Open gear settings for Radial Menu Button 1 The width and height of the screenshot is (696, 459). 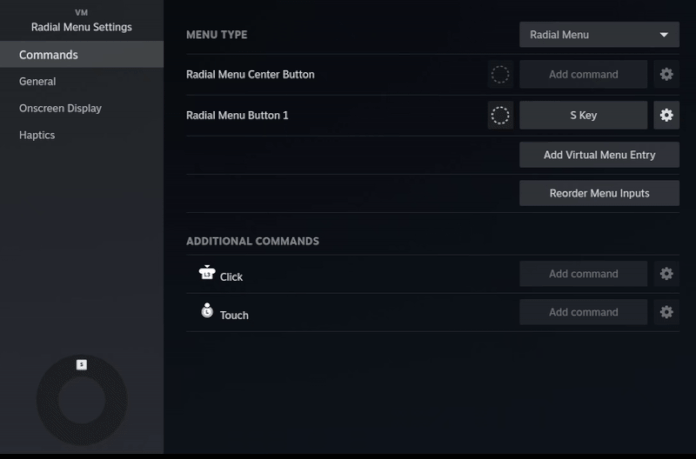click(666, 115)
